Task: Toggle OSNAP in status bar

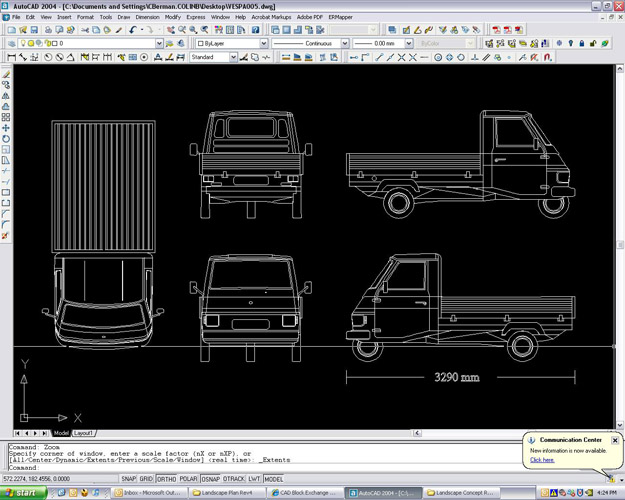Action: pos(210,479)
